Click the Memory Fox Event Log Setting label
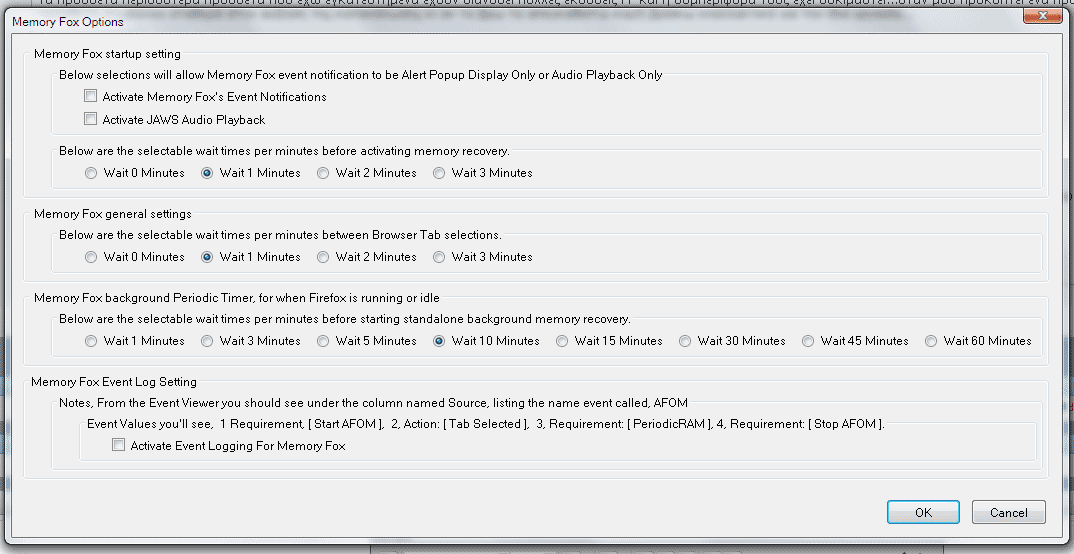Screen dimensions: 1074x554 114,382
